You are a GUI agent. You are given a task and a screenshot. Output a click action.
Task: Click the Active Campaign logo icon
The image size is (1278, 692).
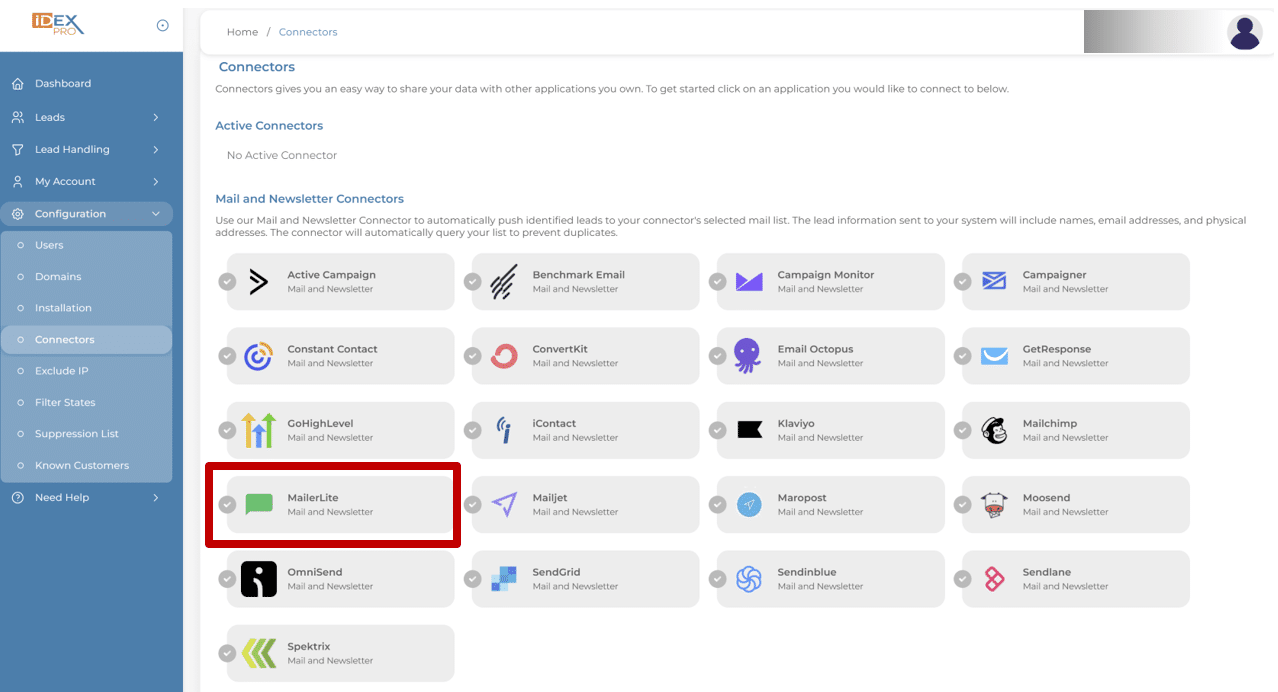[x=259, y=282]
